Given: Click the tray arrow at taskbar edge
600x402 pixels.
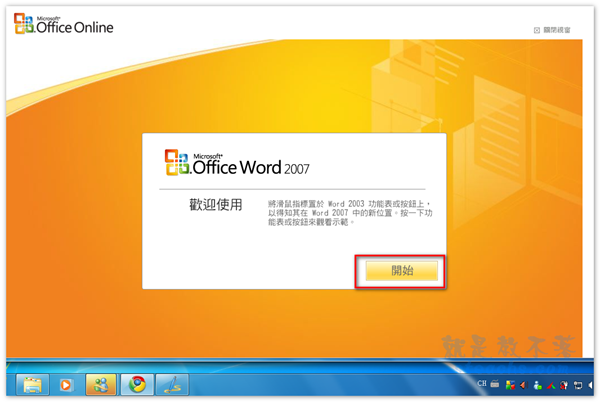Looking at the screenshot, I should click(590, 385).
